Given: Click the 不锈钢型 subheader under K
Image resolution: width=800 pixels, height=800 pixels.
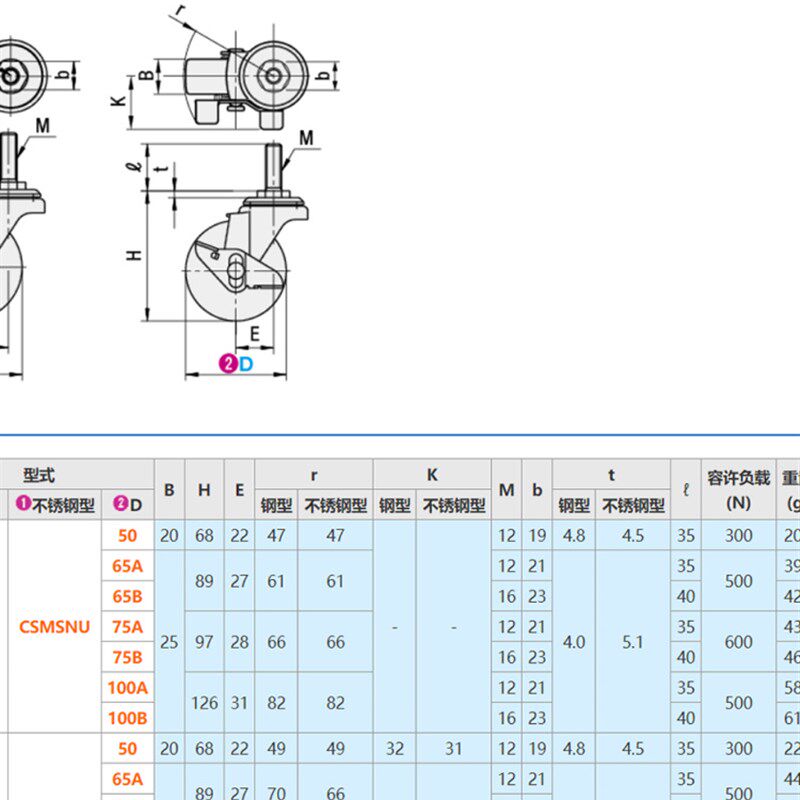Looking at the screenshot, I should (454, 505).
